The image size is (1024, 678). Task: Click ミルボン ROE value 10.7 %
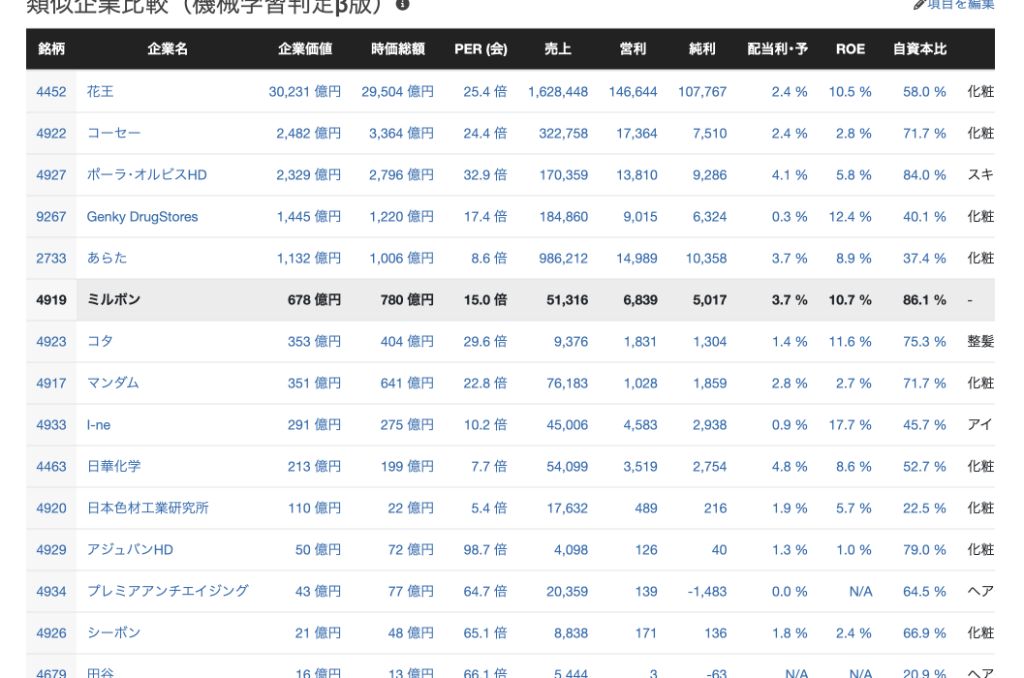pyautogui.click(x=850, y=300)
